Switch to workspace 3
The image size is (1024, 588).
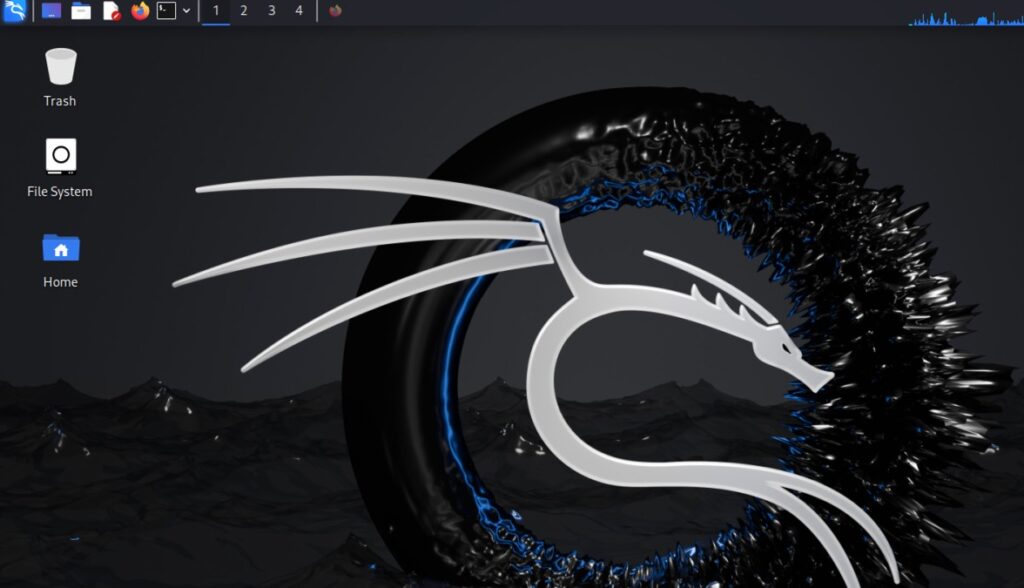coord(271,13)
